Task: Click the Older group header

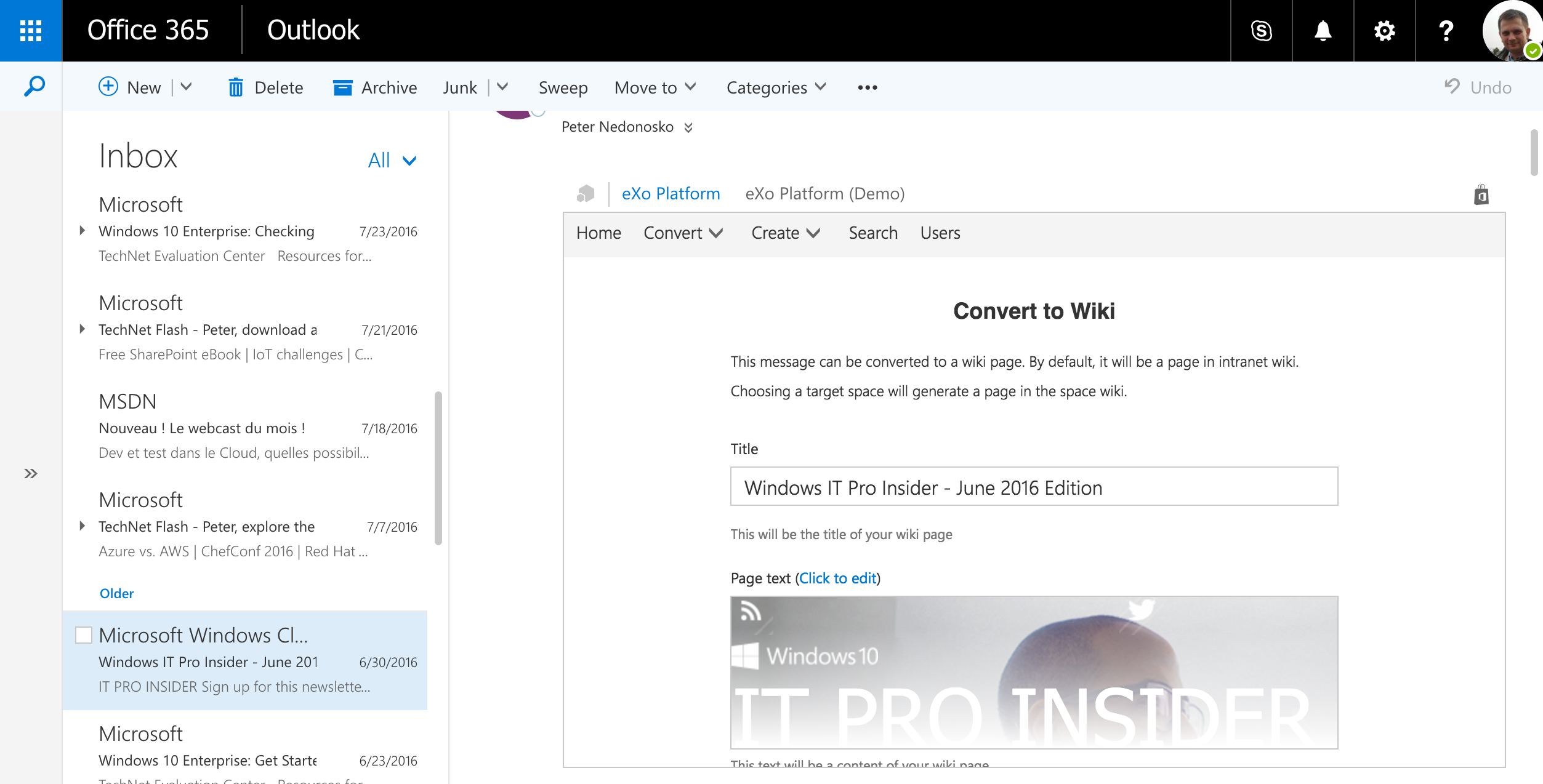Action: [x=116, y=593]
